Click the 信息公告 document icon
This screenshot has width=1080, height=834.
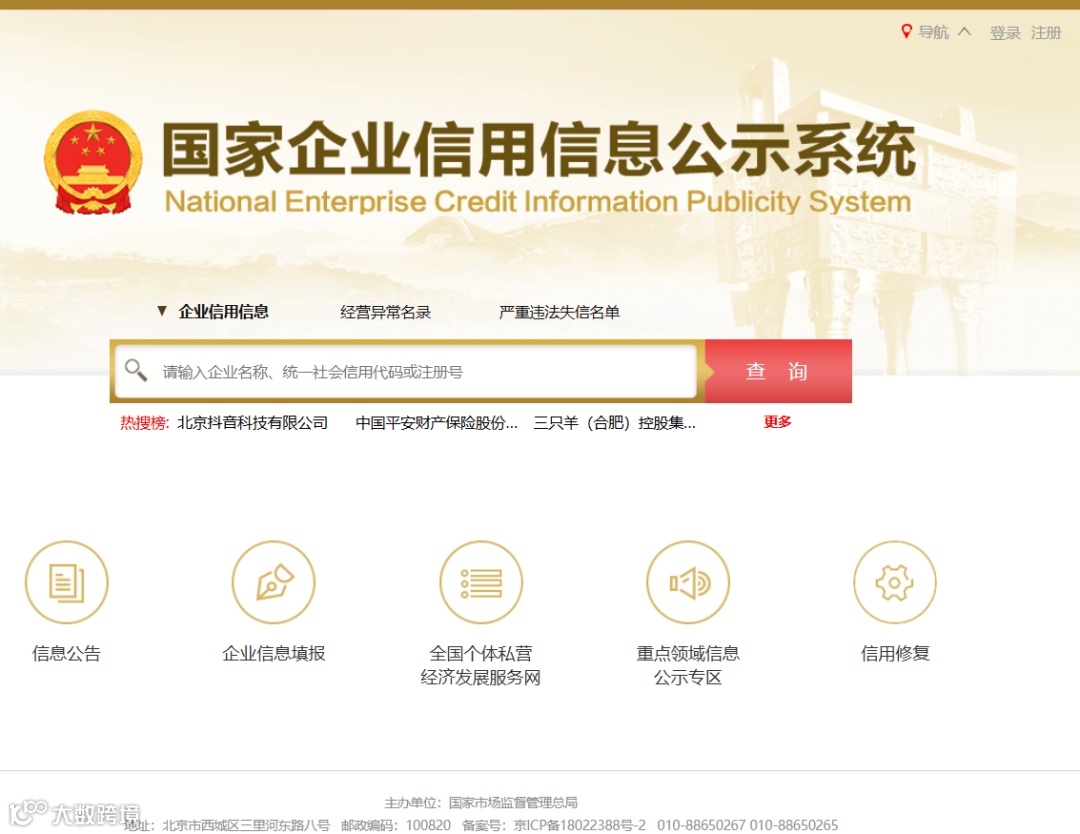67,582
